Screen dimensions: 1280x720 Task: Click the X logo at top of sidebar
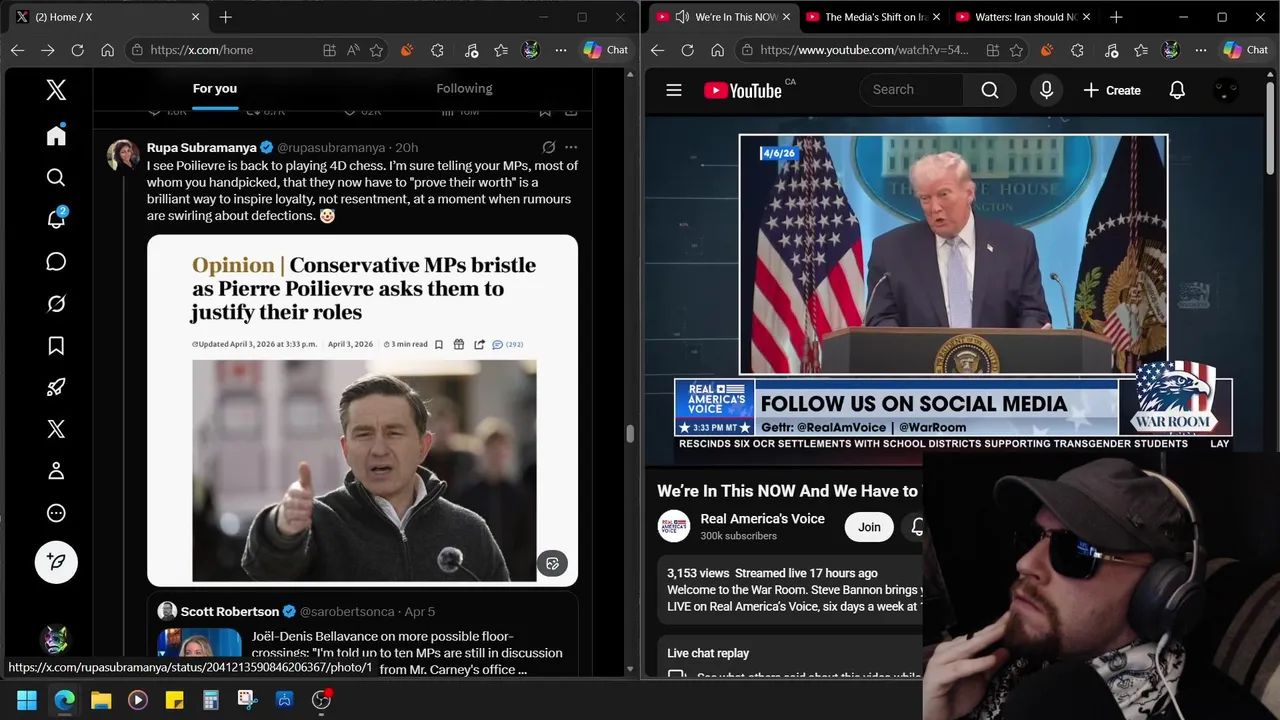[56, 90]
